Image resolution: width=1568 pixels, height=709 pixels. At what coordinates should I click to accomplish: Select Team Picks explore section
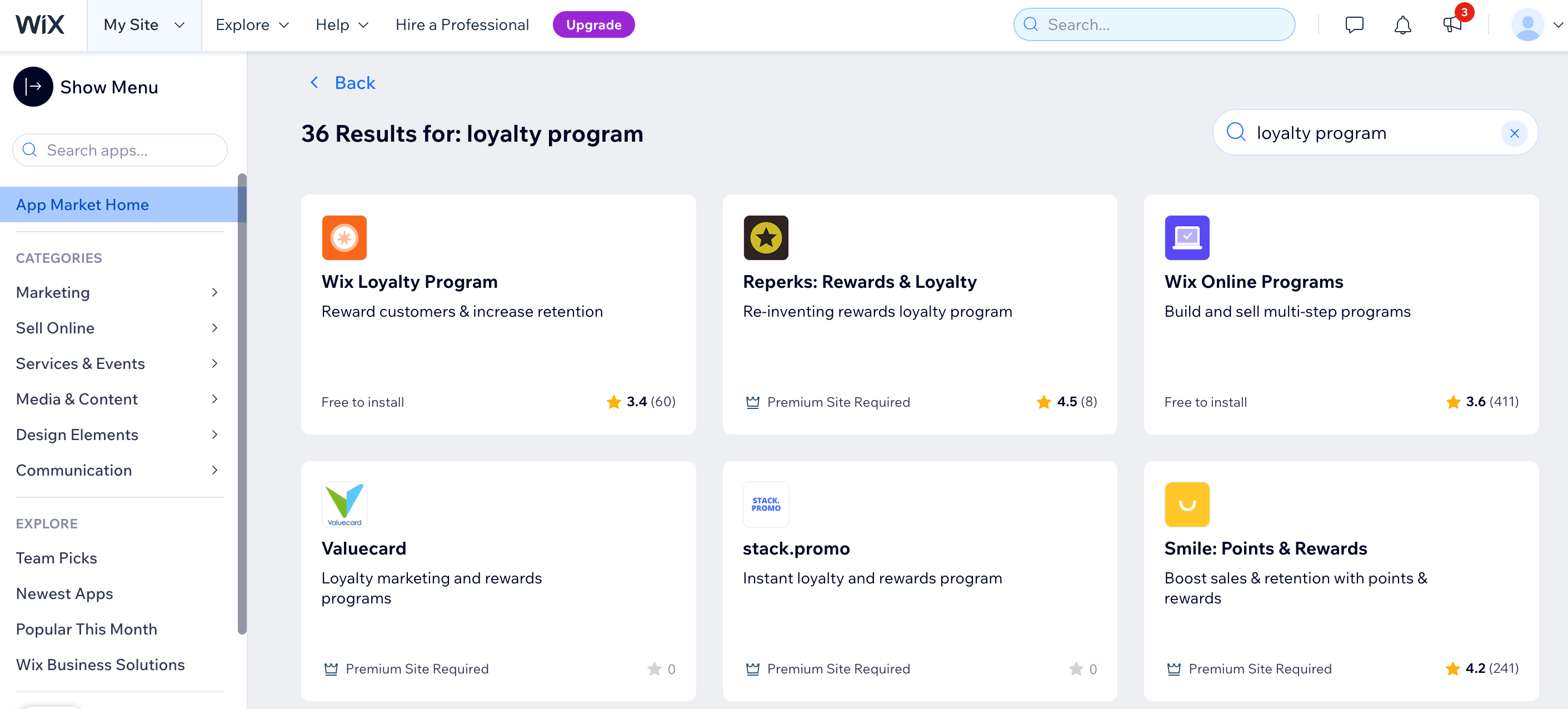coord(56,557)
